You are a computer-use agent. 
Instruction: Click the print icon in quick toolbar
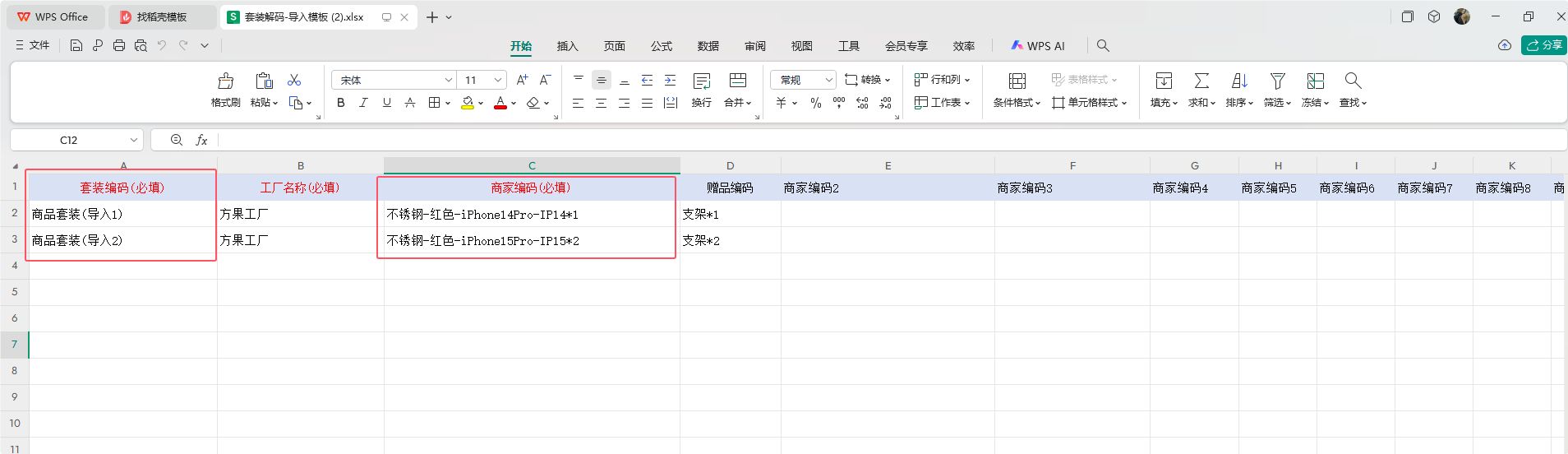(x=119, y=45)
